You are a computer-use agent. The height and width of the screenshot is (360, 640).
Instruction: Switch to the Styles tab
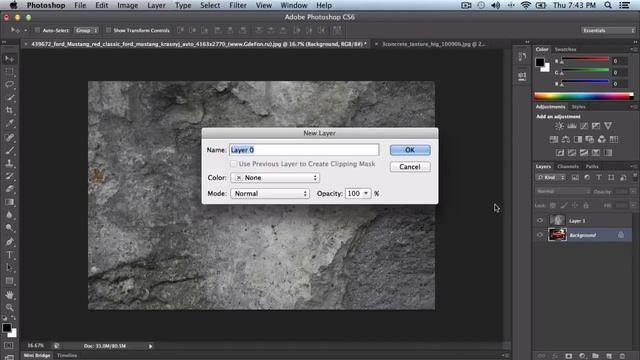tap(578, 107)
